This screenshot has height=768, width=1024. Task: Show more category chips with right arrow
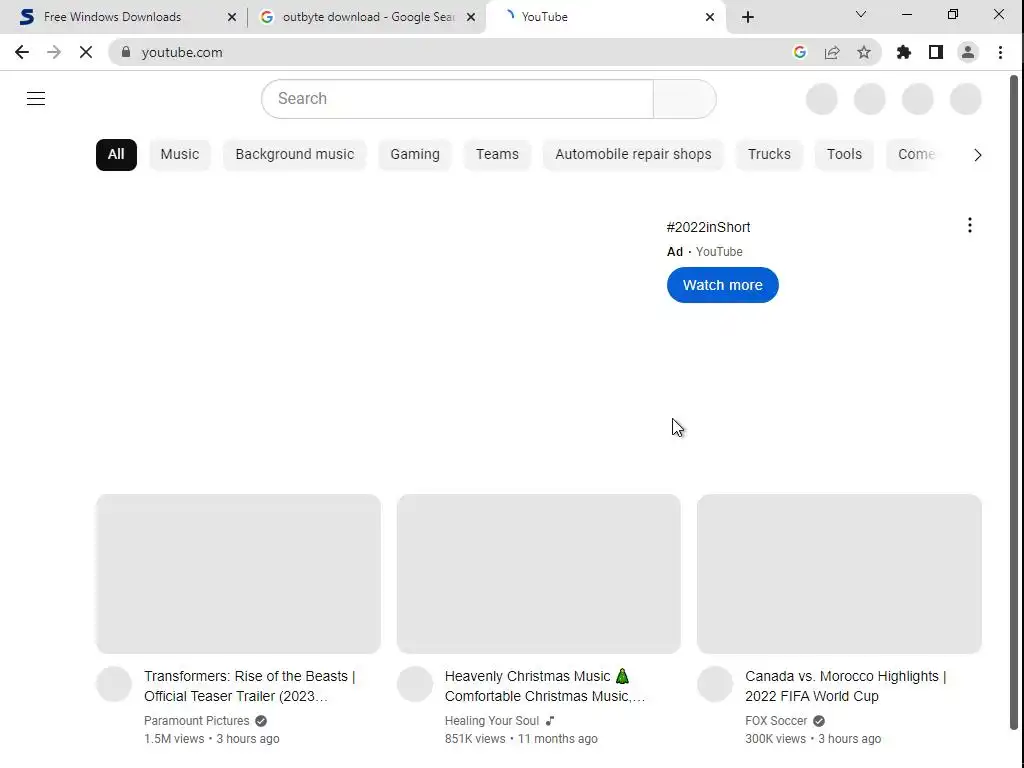pos(978,155)
